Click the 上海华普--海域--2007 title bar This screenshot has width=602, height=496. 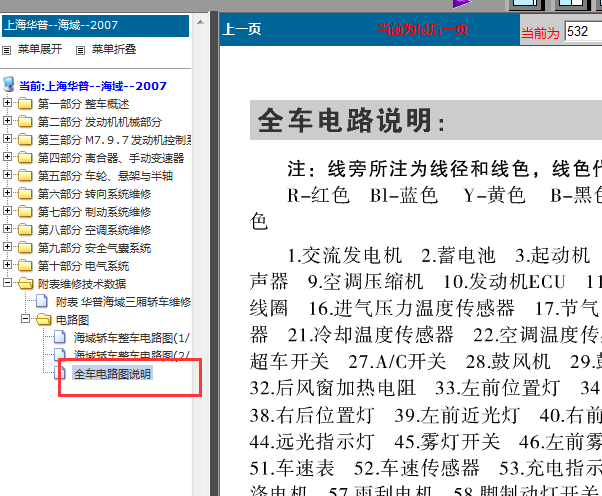click(96, 26)
